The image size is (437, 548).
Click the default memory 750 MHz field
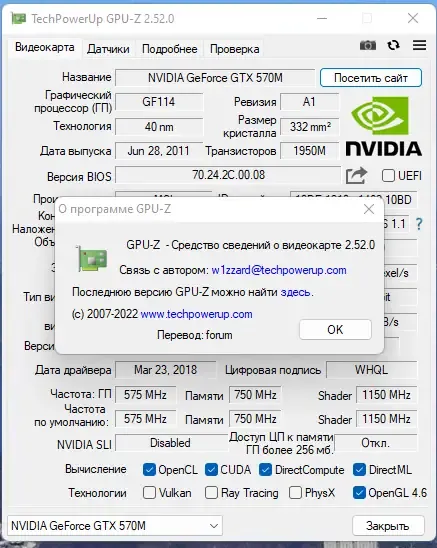pyautogui.click(x=255, y=419)
